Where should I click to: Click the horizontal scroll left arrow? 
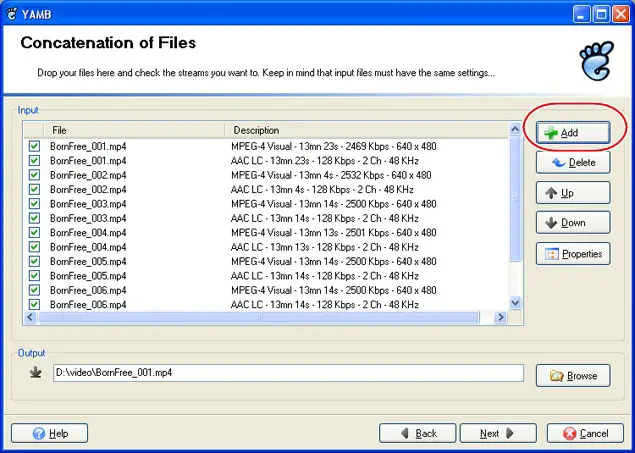pyautogui.click(x=30, y=317)
